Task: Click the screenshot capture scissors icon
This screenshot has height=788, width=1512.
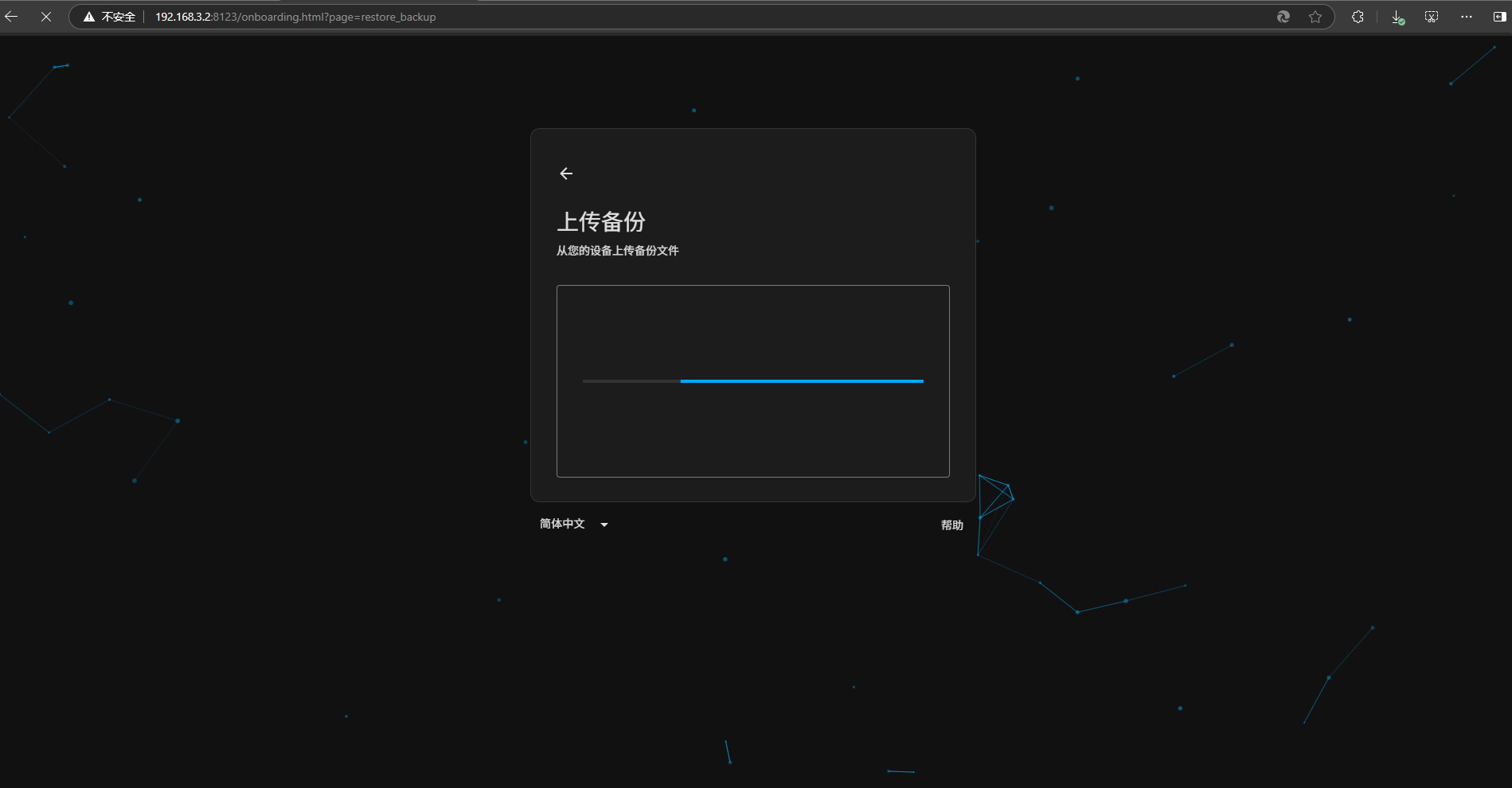Action: click(x=1432, y=17)
